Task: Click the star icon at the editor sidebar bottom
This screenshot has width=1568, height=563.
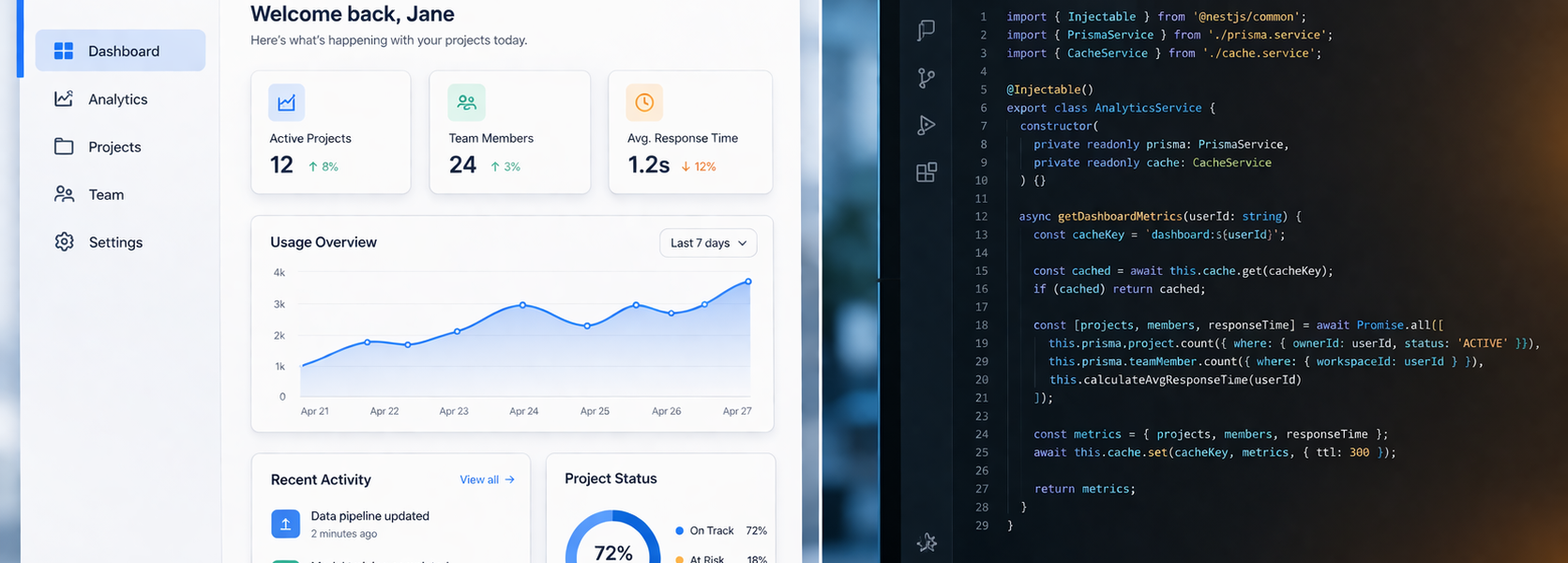Action: click(x=927, y=542)
